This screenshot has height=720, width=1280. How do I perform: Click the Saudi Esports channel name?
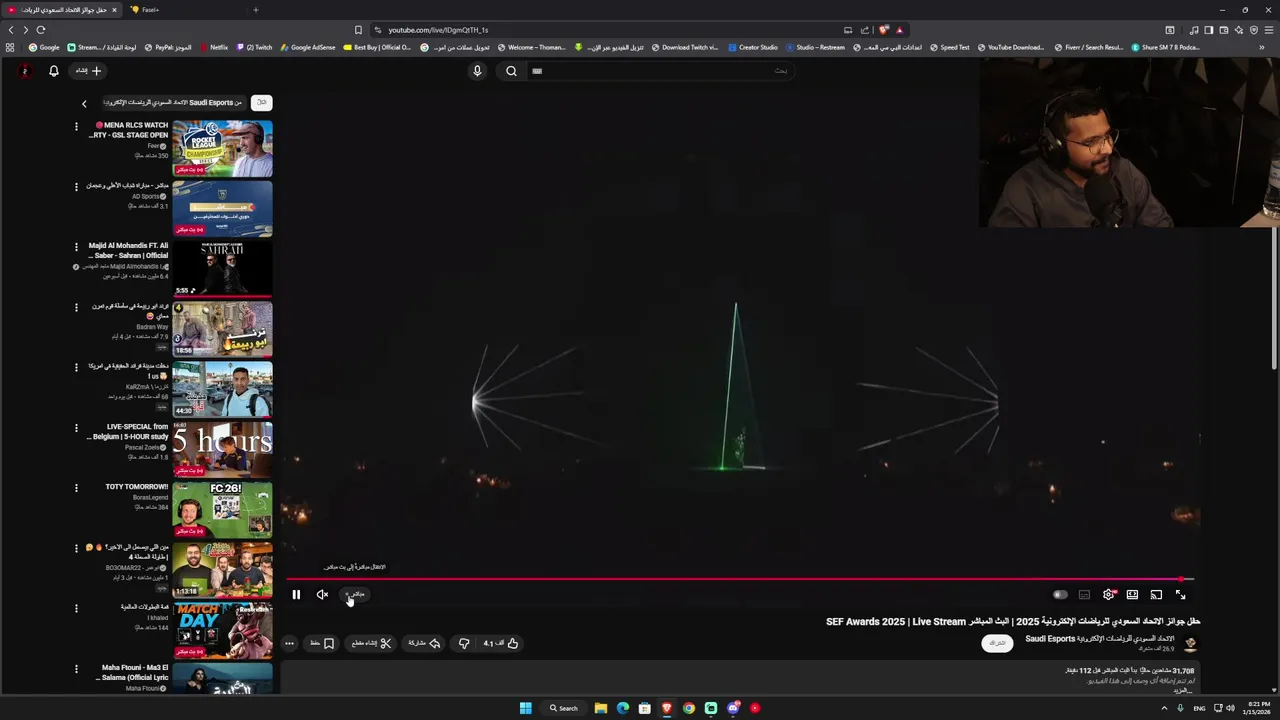(1099, 639)
